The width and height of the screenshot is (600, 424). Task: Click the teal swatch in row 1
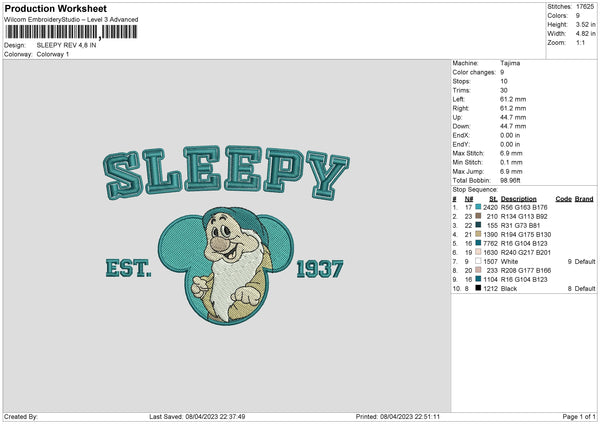478,207
